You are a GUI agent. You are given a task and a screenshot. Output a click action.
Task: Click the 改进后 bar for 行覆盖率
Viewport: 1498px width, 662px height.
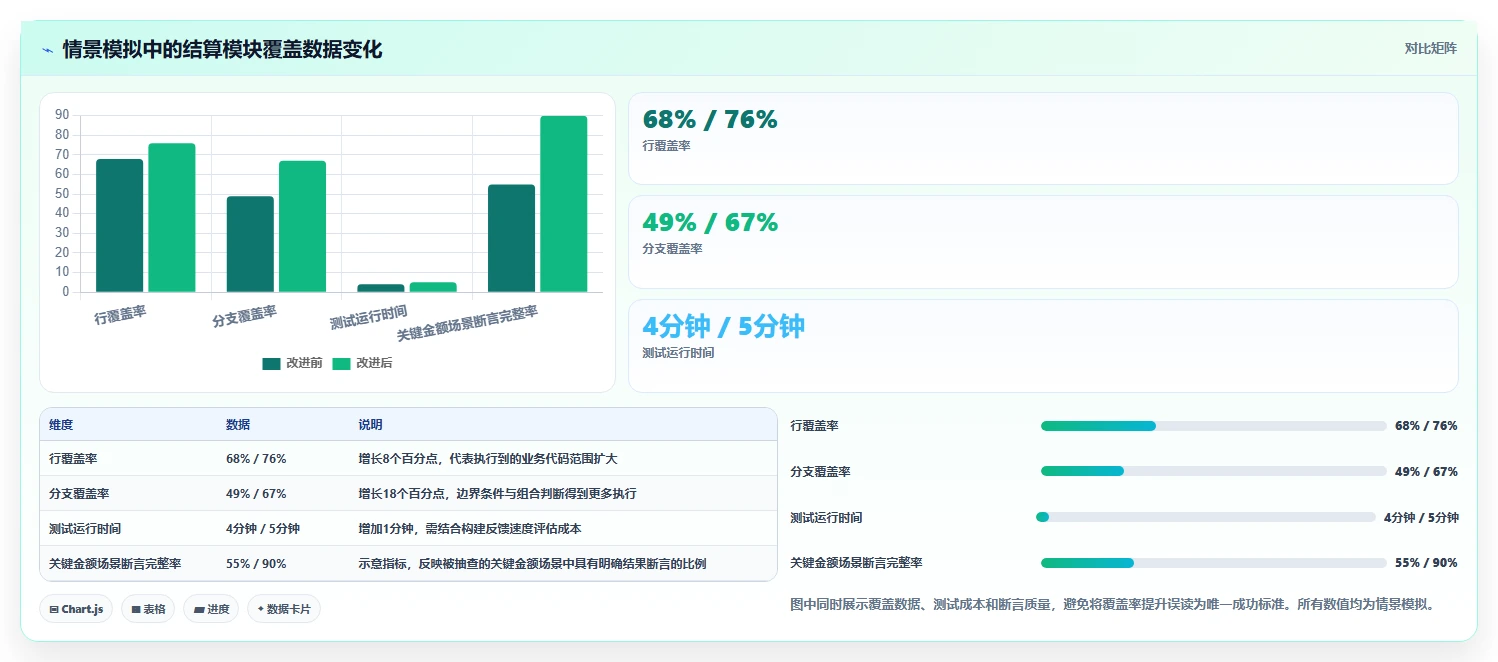coord(172,217)
